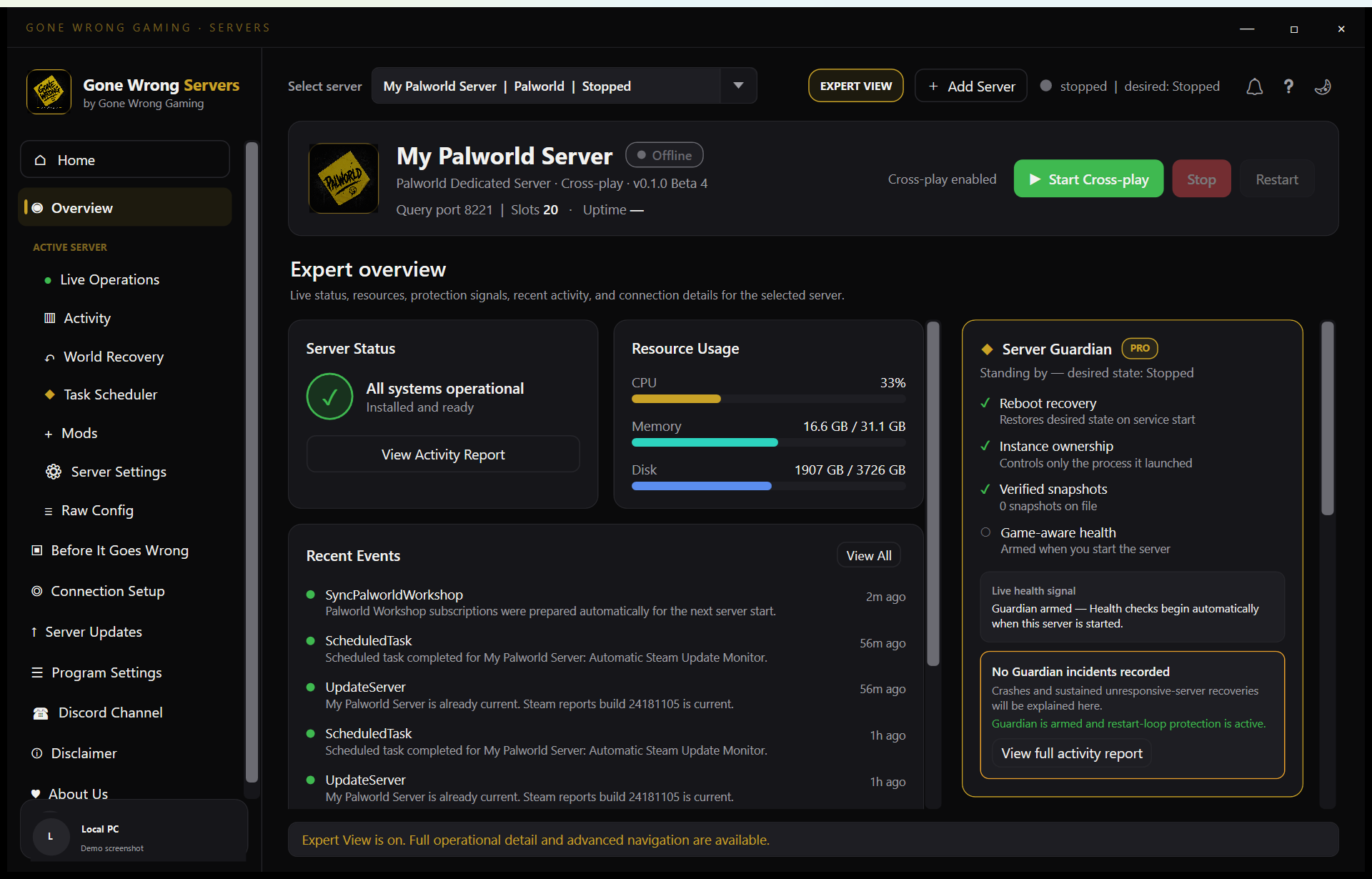Click the Home house icon

pos(40,160)
